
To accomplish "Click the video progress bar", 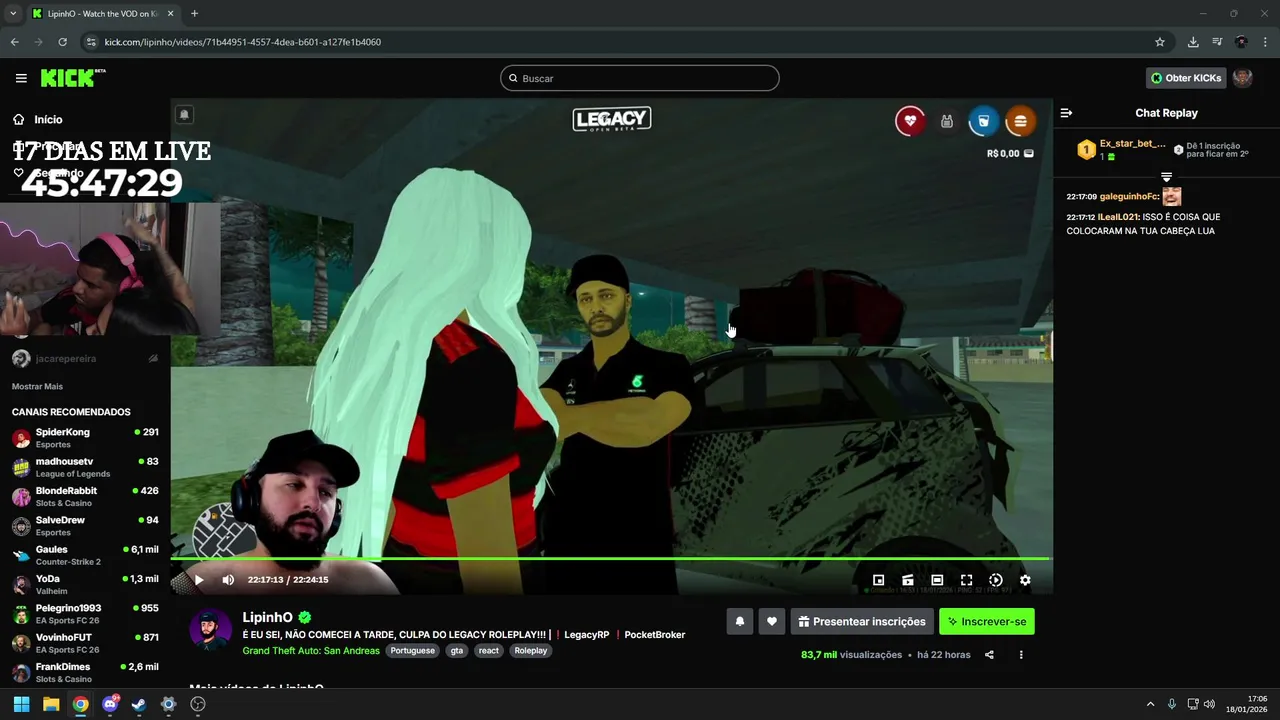I will pyautogui.click(x=611, y=558).
